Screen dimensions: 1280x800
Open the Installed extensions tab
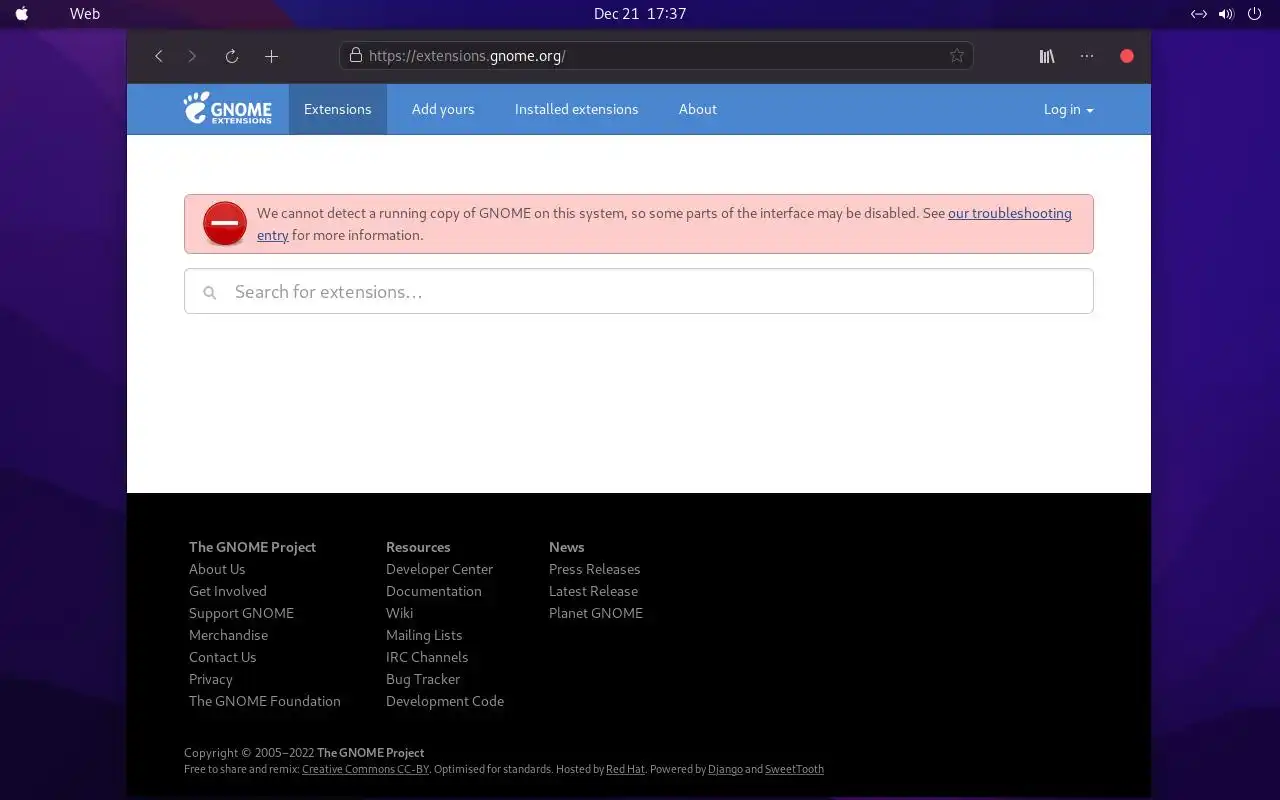click(576, 109)
